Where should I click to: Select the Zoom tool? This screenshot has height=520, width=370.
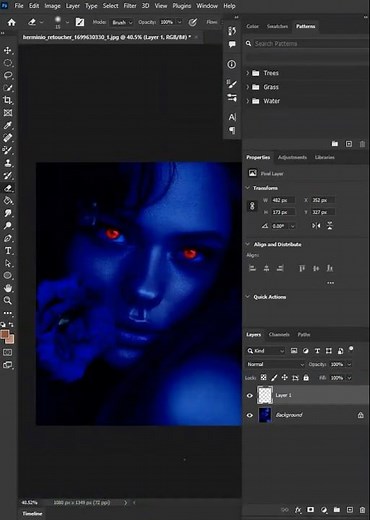click(8, 301)
